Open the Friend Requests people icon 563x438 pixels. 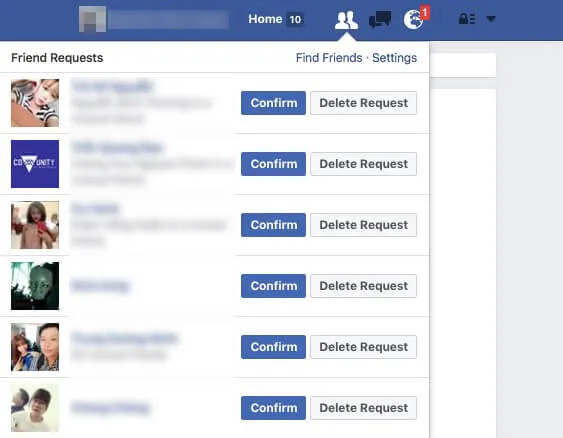[346, 20]
